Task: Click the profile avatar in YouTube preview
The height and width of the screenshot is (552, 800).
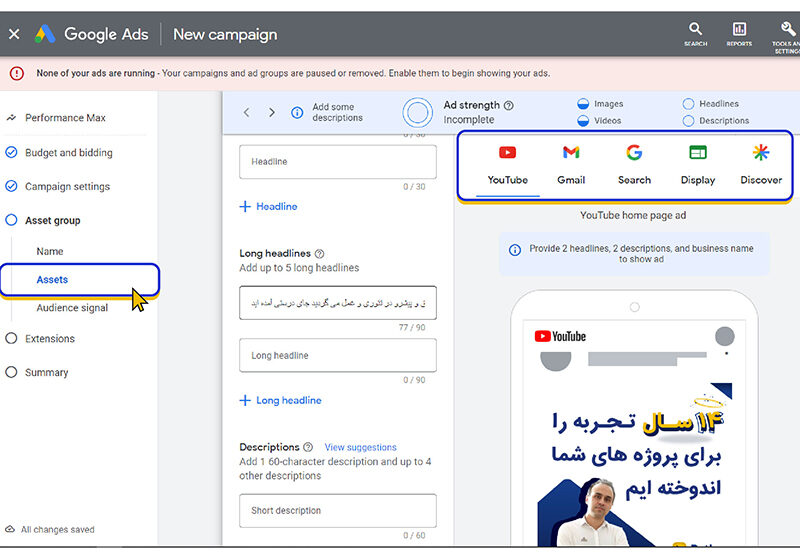Action: point(724,337)
